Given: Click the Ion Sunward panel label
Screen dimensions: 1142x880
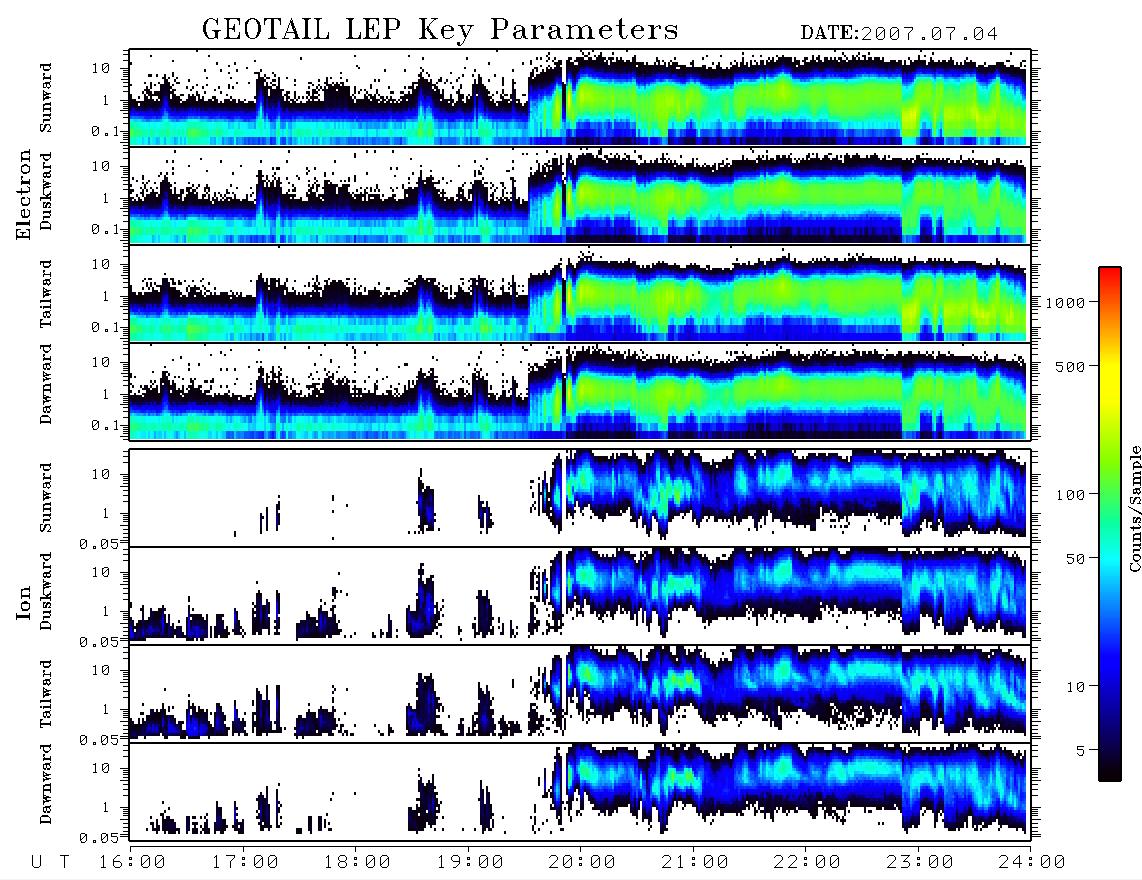Looking at the screenshot, I should 46,498.
